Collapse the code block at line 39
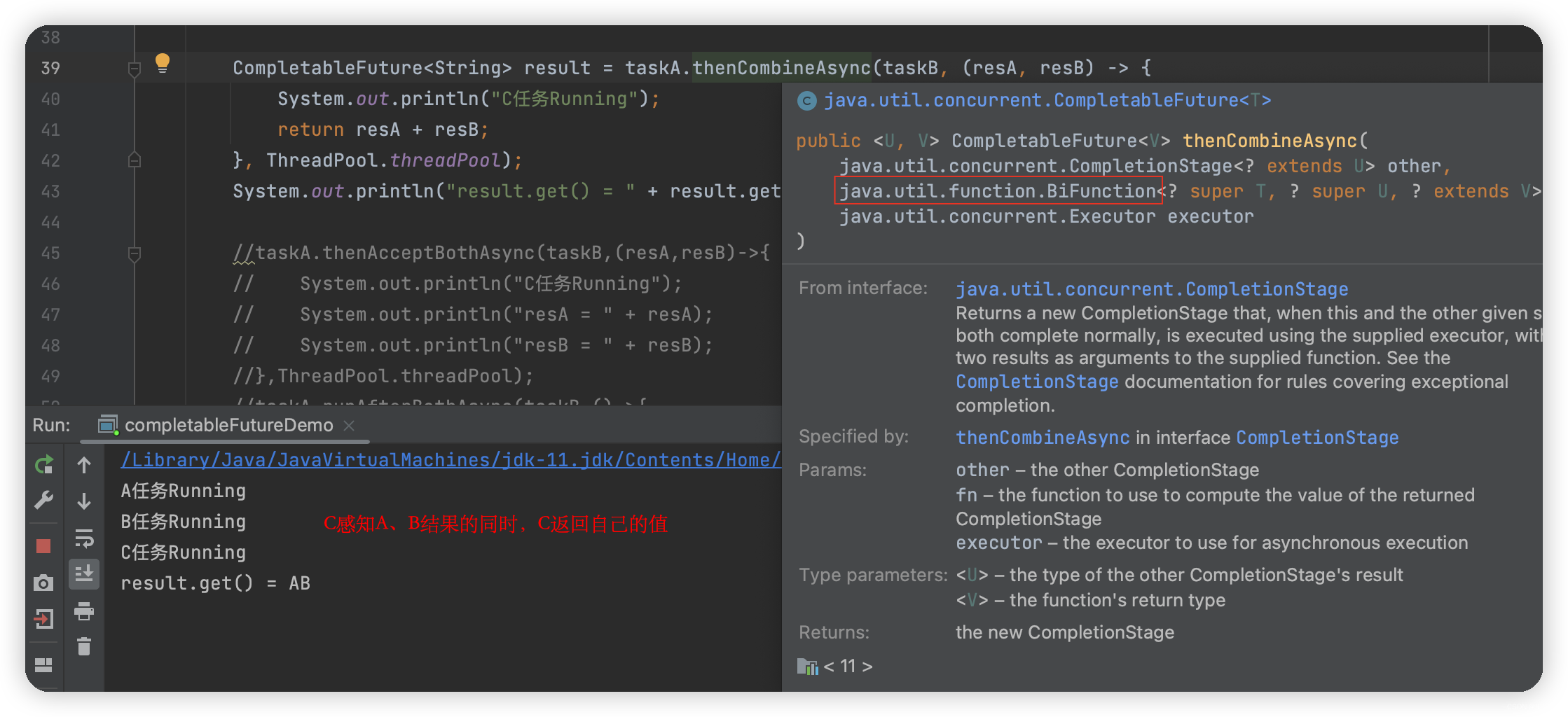 click(x=135, y=69)
